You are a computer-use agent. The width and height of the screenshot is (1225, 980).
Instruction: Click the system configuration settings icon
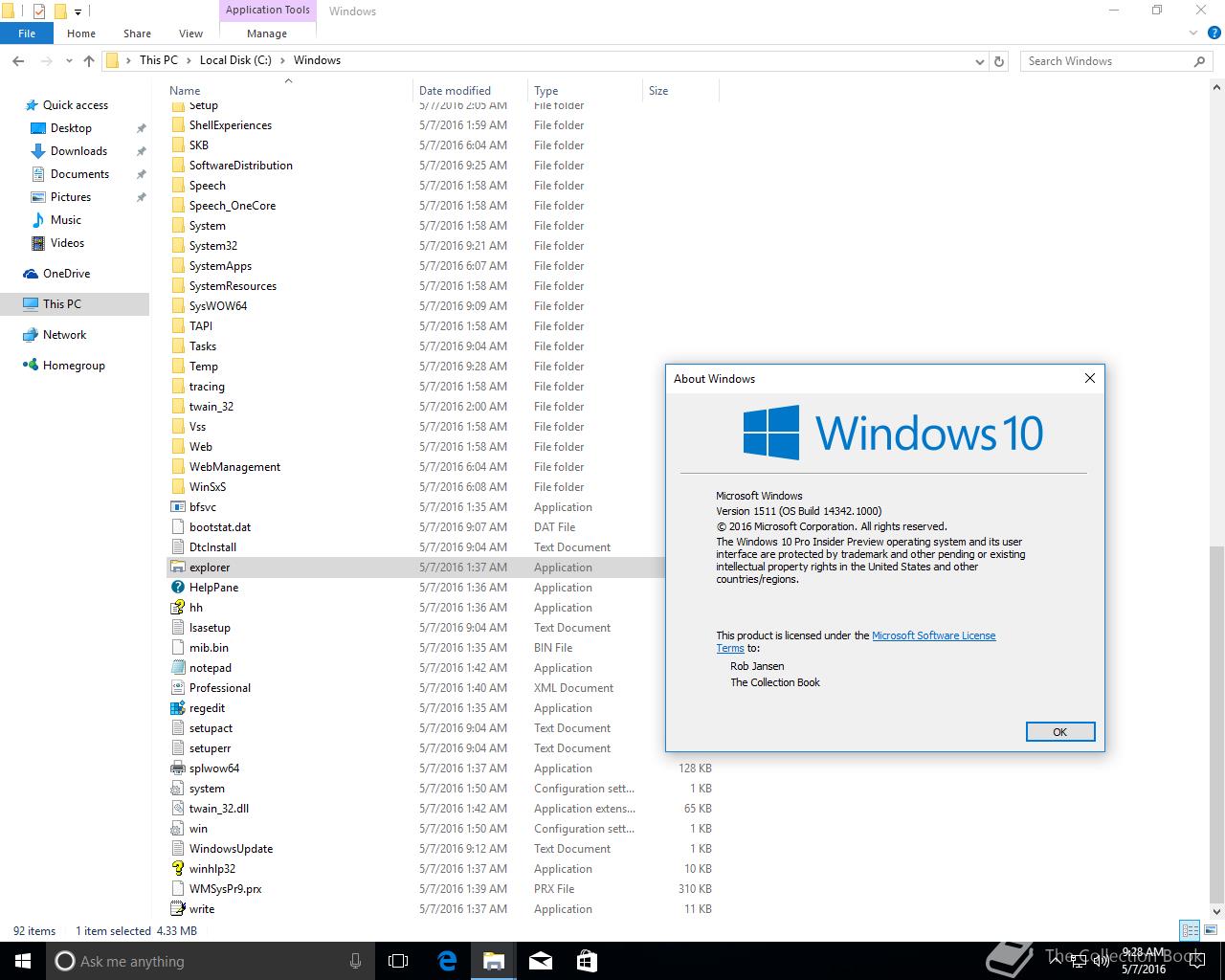177,789
